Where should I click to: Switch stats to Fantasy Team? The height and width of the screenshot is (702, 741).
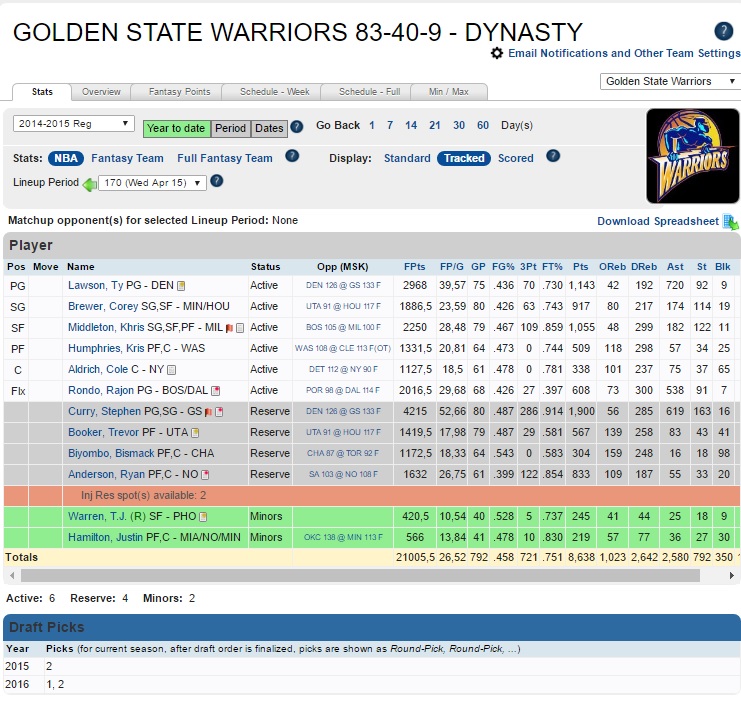click(x=127, y=158)
